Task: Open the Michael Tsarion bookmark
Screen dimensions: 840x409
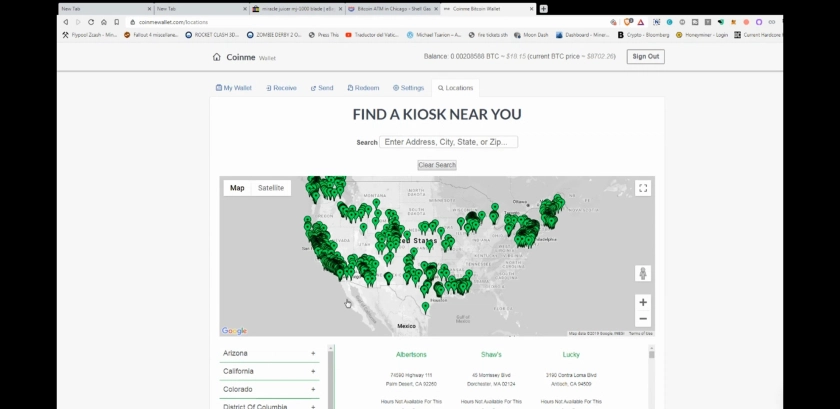Action: coord(434,35)
